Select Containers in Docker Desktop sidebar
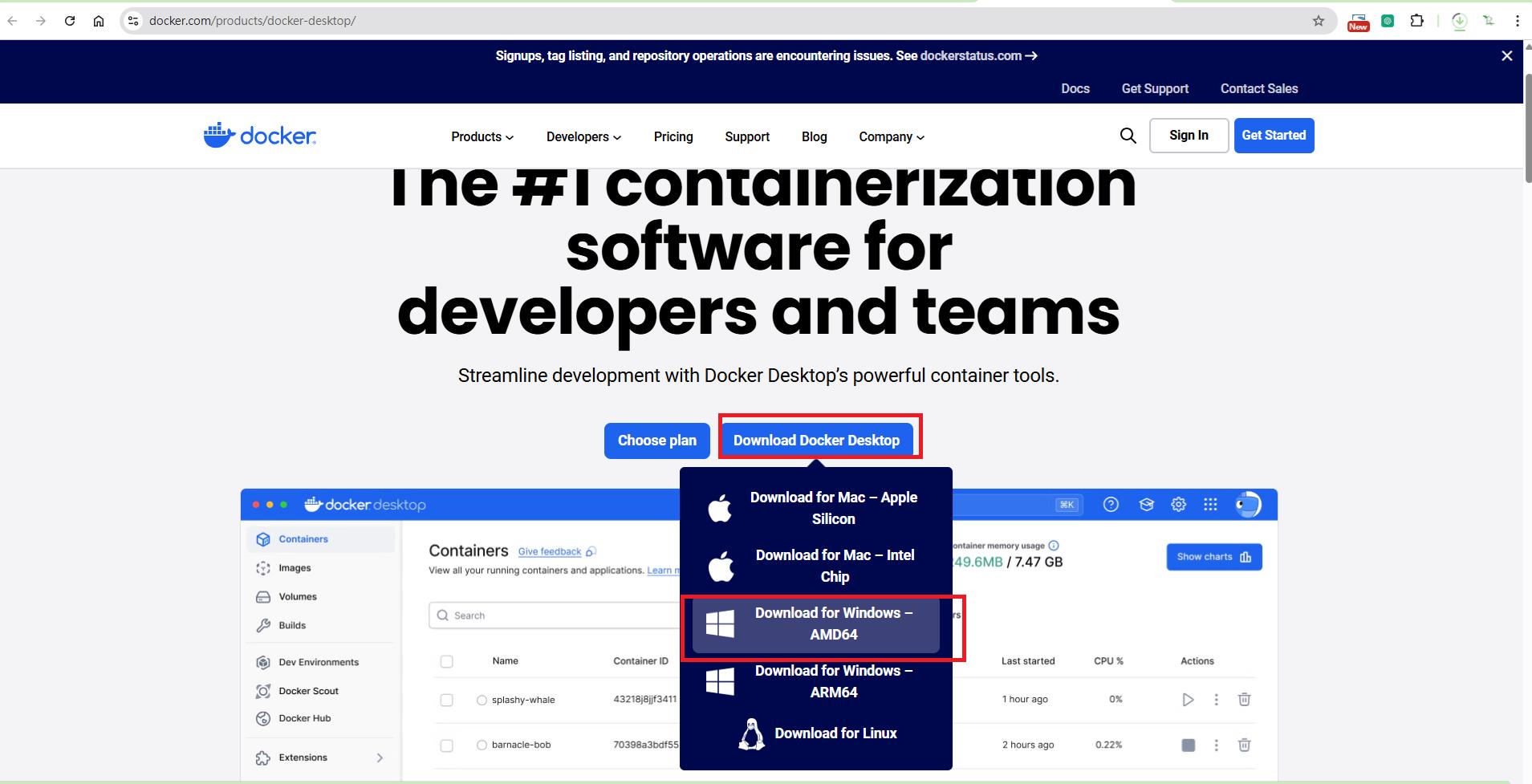Viewport: 1532px width, 784px height. click(x=320, y=539)
